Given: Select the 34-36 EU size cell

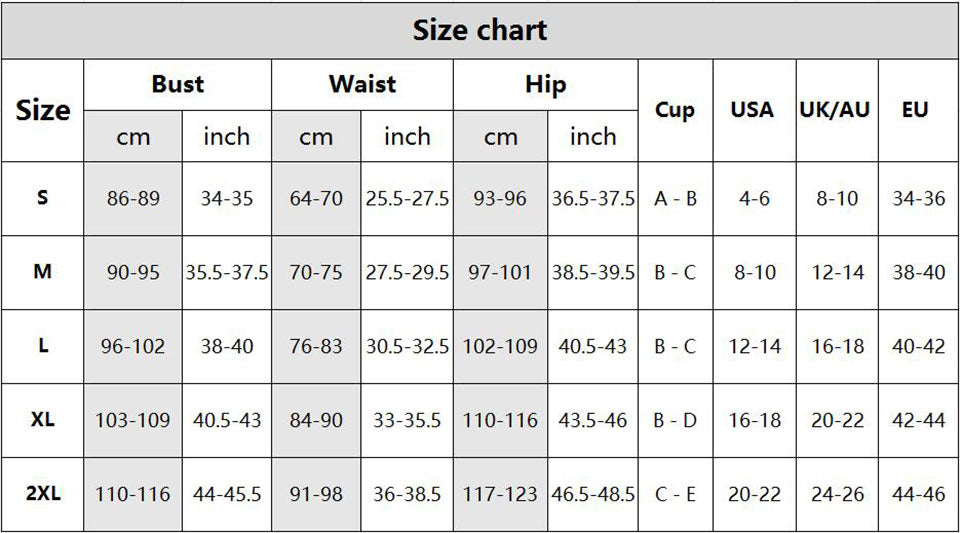Looking at the screenshot, I should coord(918,198).
